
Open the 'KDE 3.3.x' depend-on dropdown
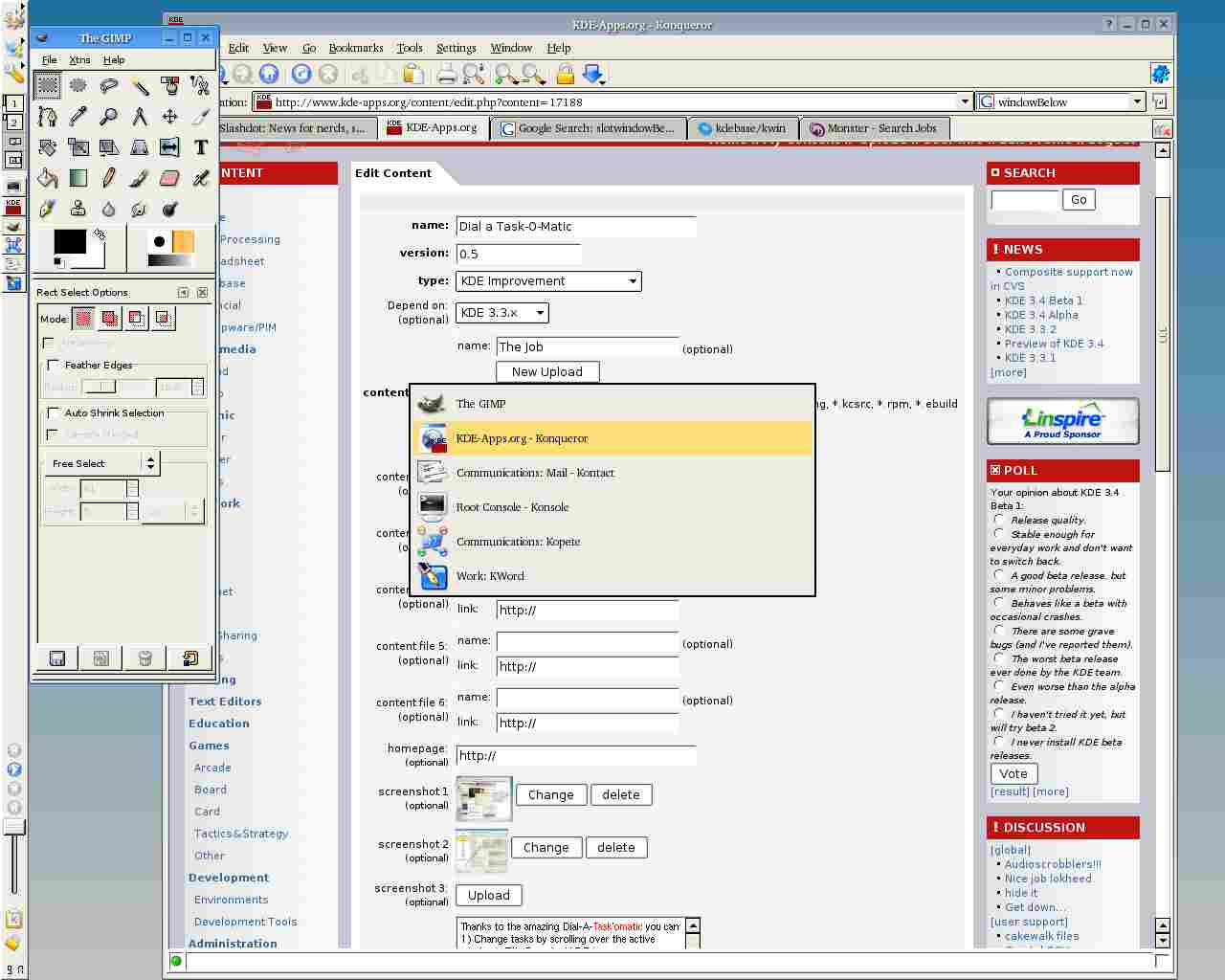502,313
